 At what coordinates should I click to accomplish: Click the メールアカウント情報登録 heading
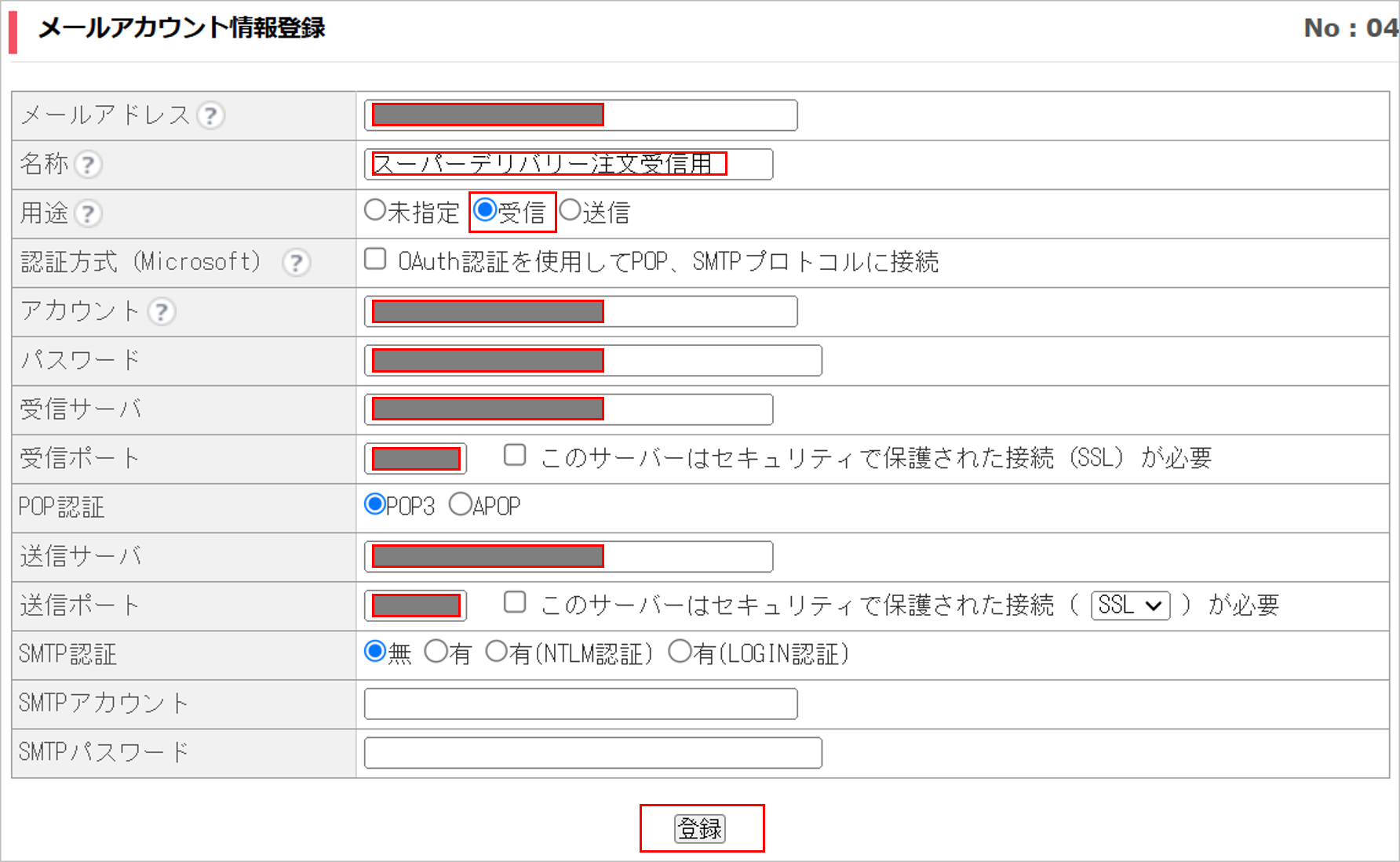point(181,28)
